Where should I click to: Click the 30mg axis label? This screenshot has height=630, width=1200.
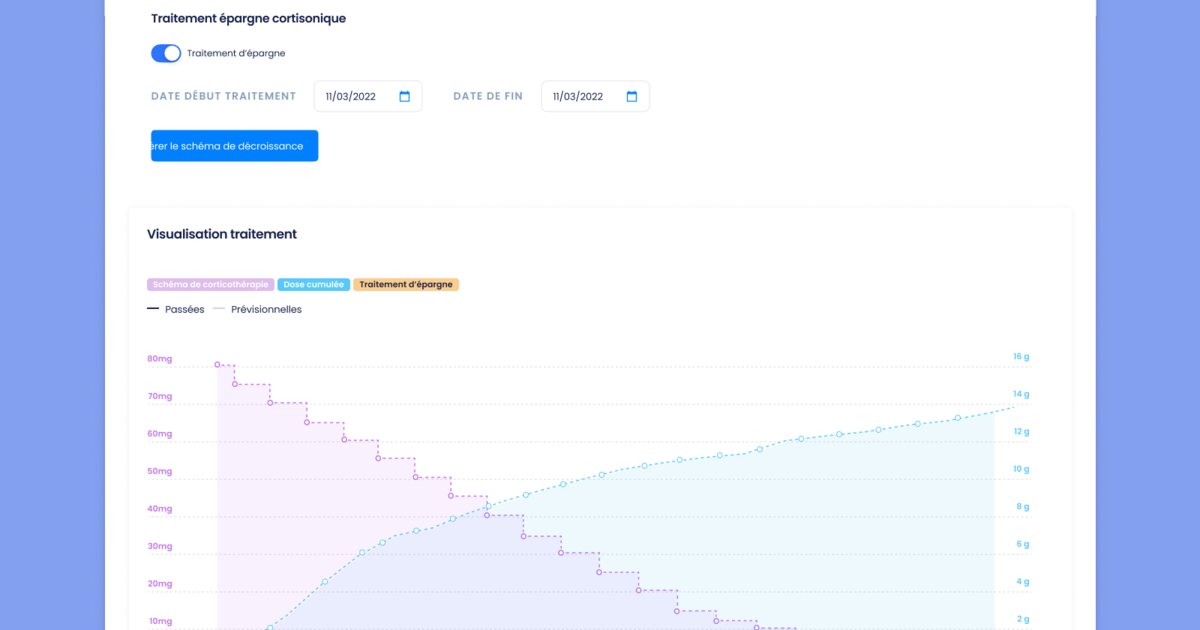(x=160, y=546)
